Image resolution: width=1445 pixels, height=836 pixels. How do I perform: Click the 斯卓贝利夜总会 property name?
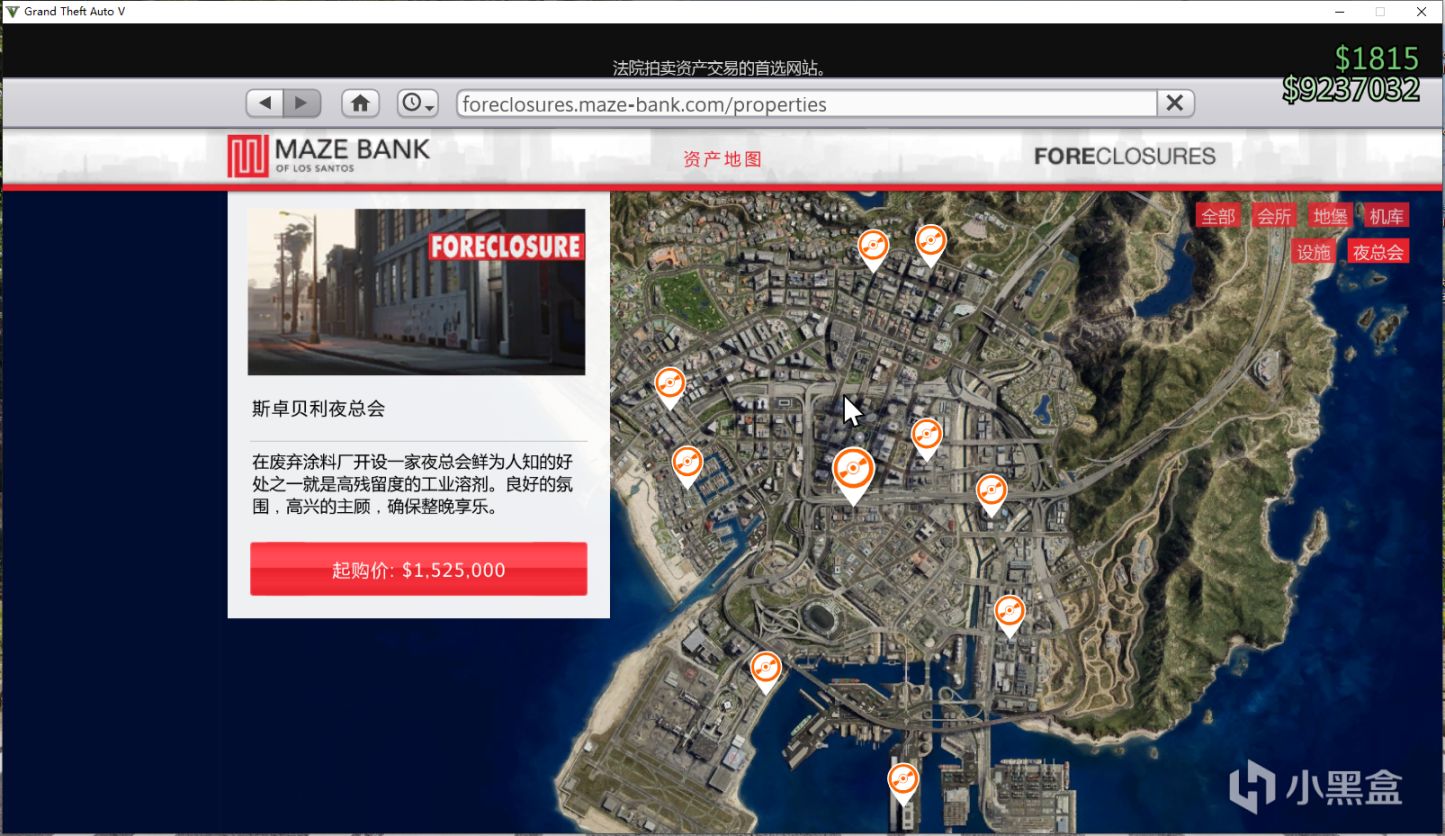pyautogui.click(x=318, y=408)
